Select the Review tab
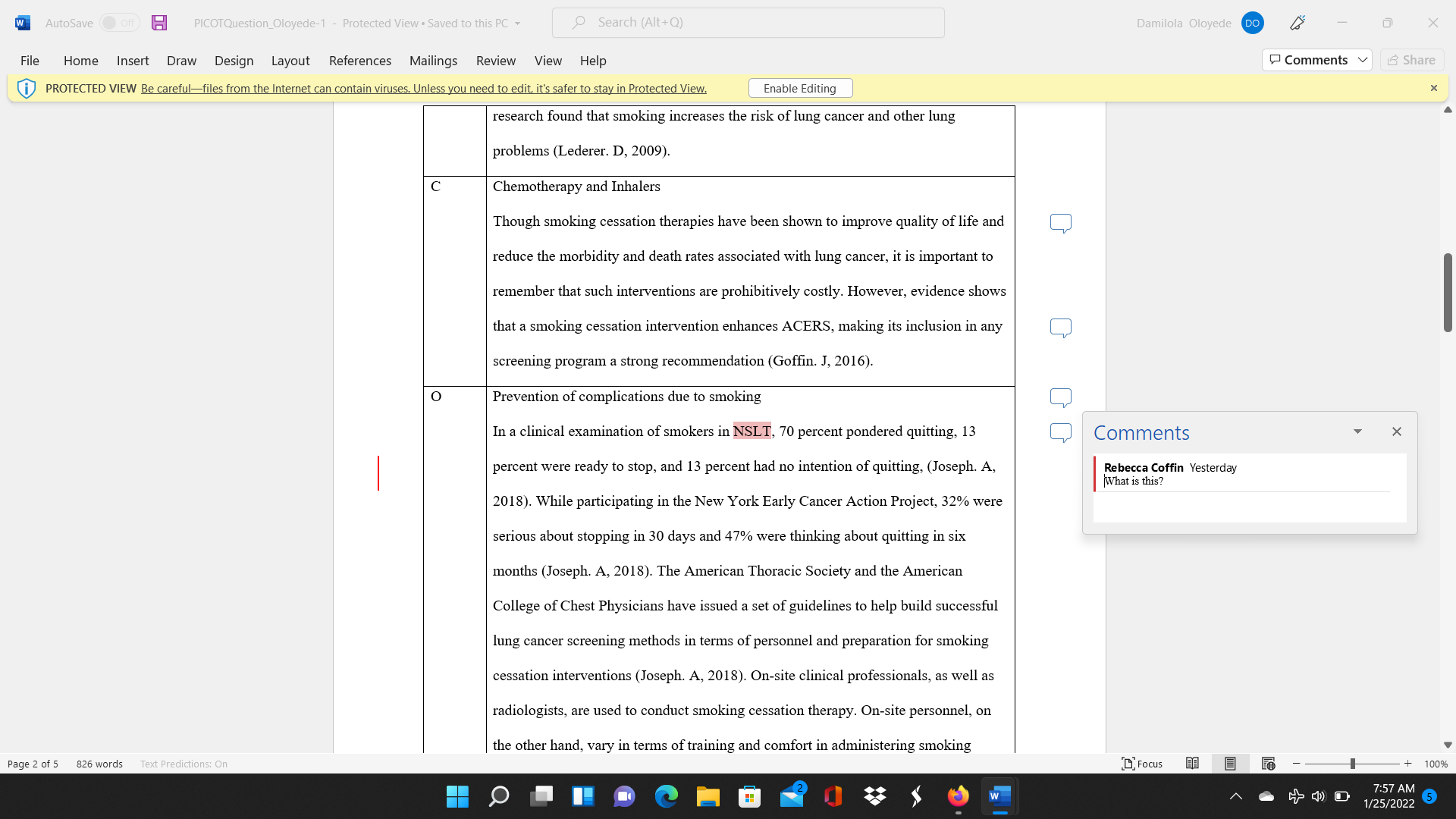This screenshot has height=819, width=1456. click(496, 61)
